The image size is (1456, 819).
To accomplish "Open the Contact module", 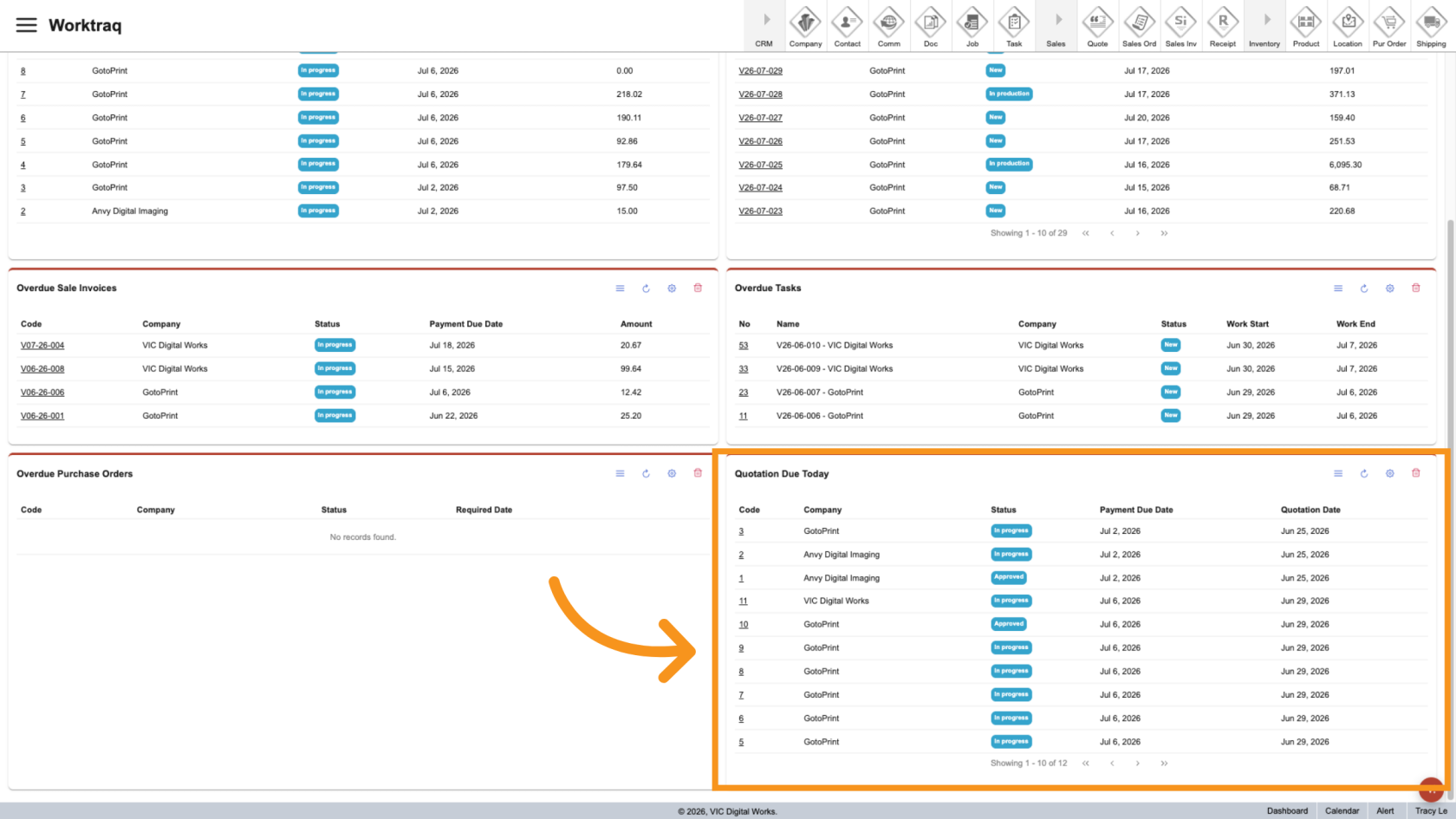I will 847,26.
